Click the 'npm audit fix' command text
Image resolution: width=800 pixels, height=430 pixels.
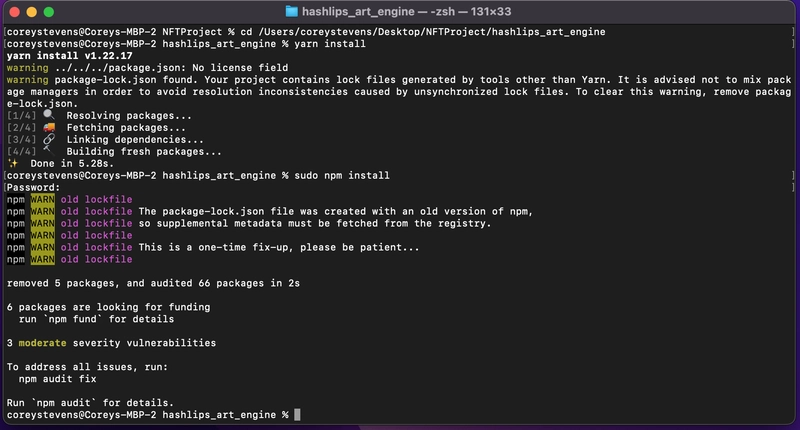[58, 379]
